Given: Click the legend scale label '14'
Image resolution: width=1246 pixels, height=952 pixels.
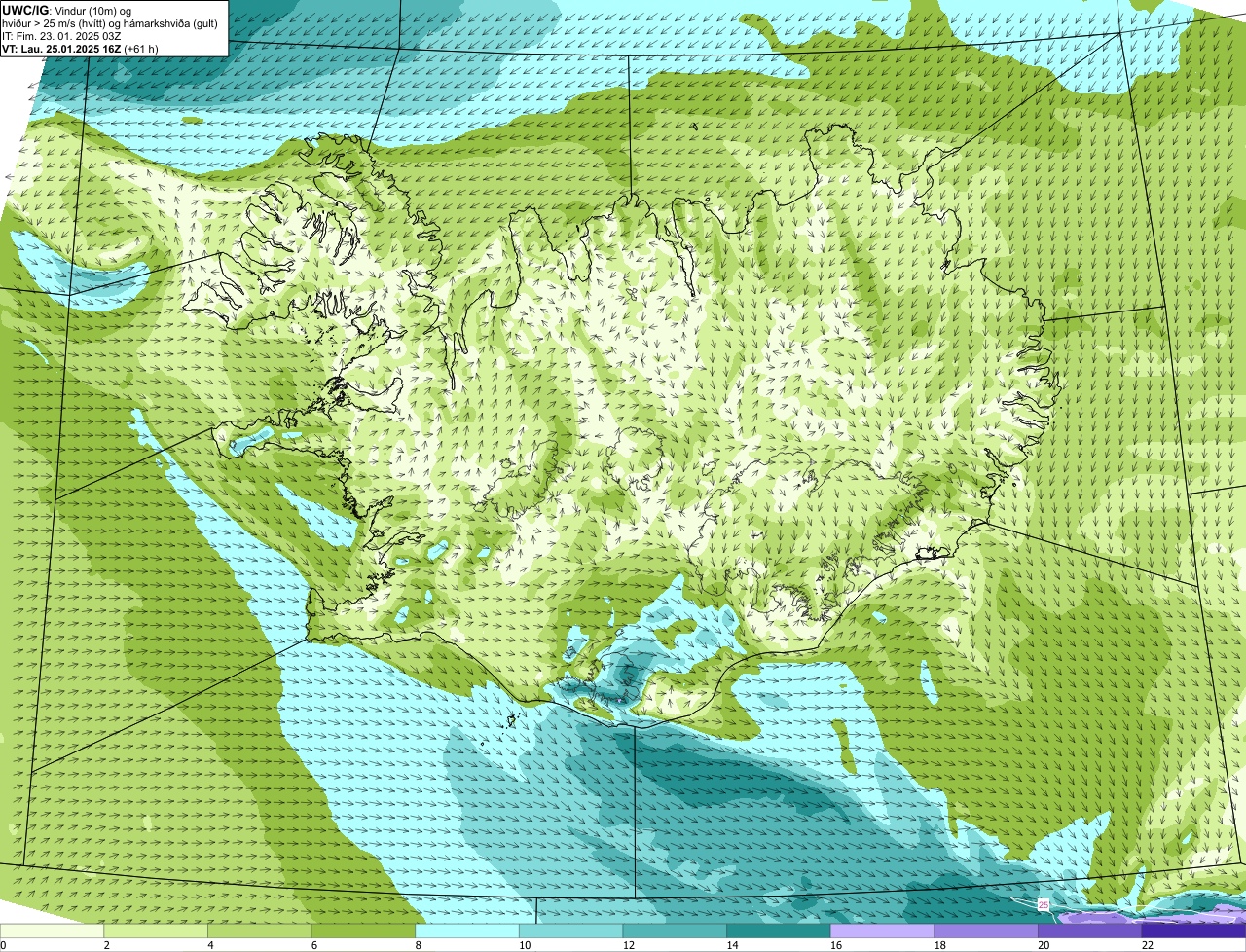Looking at the screenshot, I should (x=733, y=945).
